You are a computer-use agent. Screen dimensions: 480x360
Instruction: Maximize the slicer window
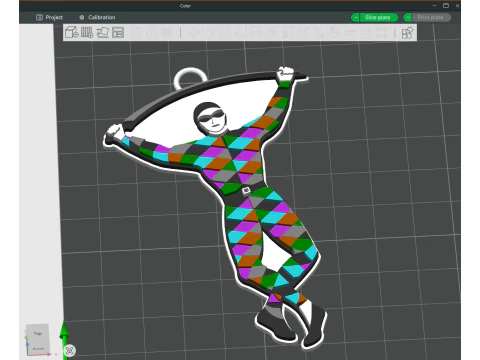446,6
